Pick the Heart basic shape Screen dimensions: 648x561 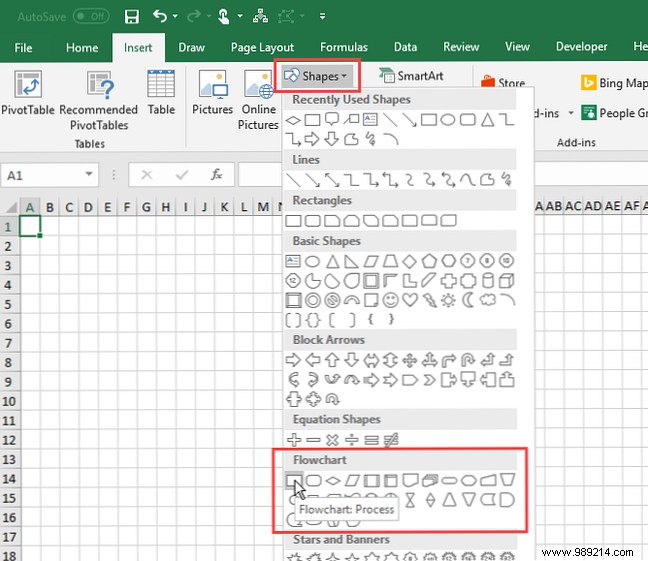pos(410,300)
